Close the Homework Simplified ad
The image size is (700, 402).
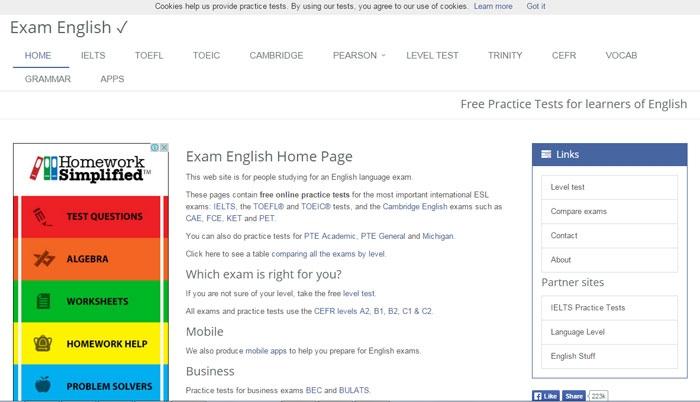(x=164, y=147)
